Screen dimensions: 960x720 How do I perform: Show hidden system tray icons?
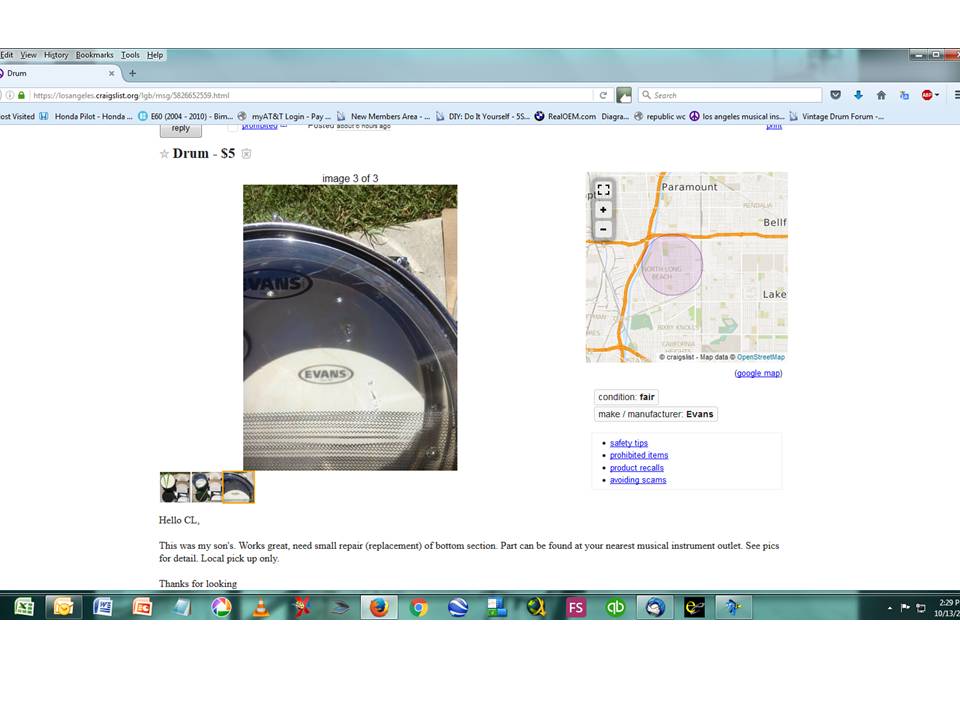coord(889,607)
